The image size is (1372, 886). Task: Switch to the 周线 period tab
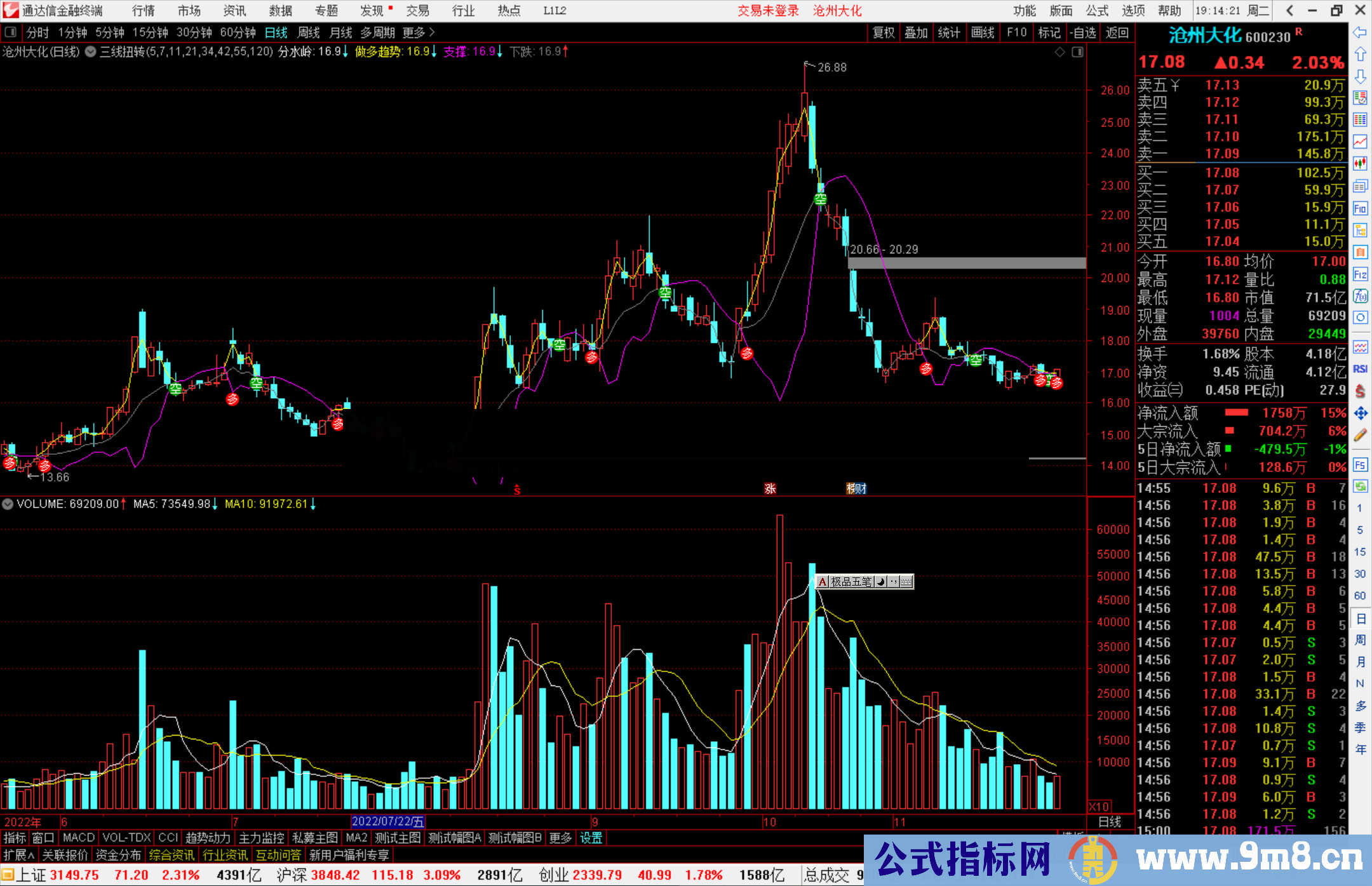[x=309, y=32]
